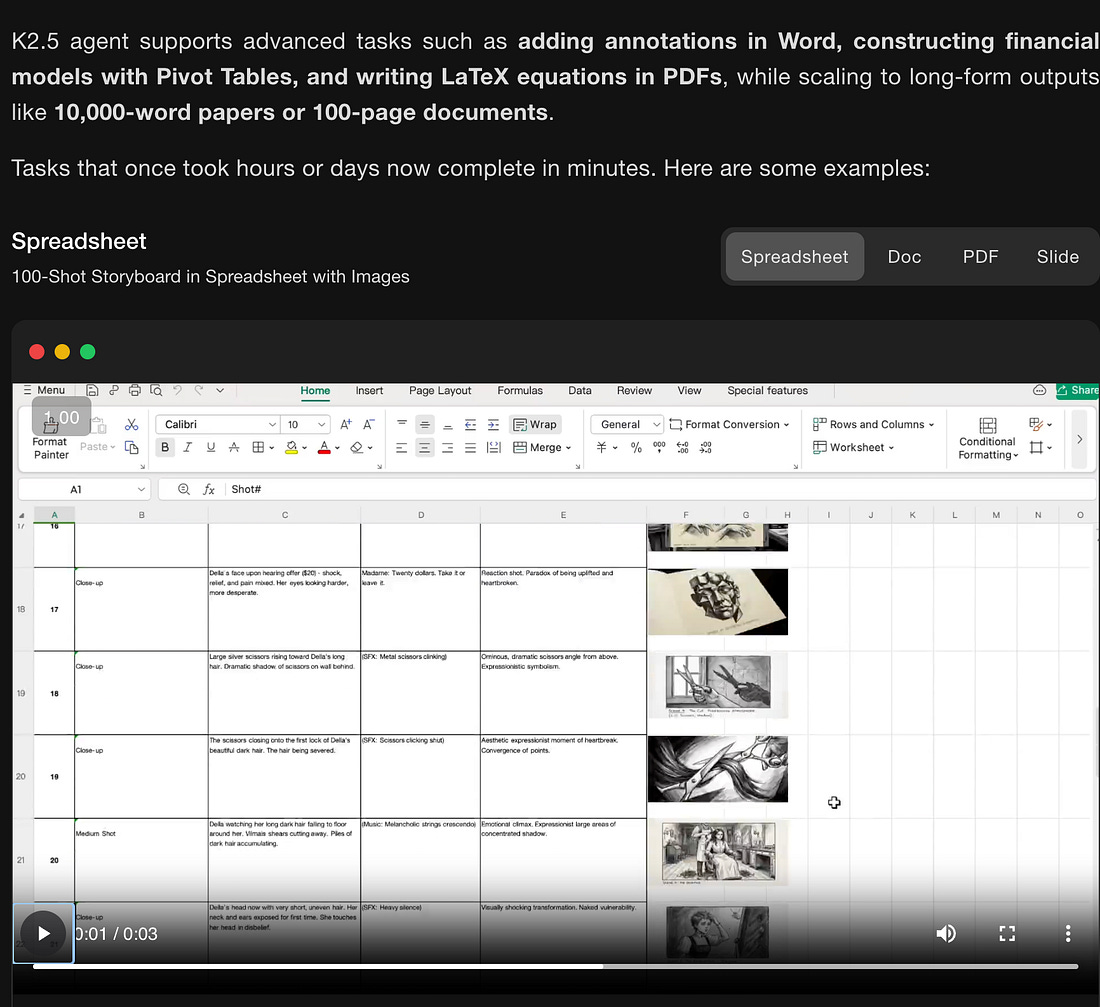Image resolution: width=1100 pixels, height=1007 pixels.
Task: Click the Save icon in quick access toolbar
Action: pyautogui.click(x=92, y=390)
